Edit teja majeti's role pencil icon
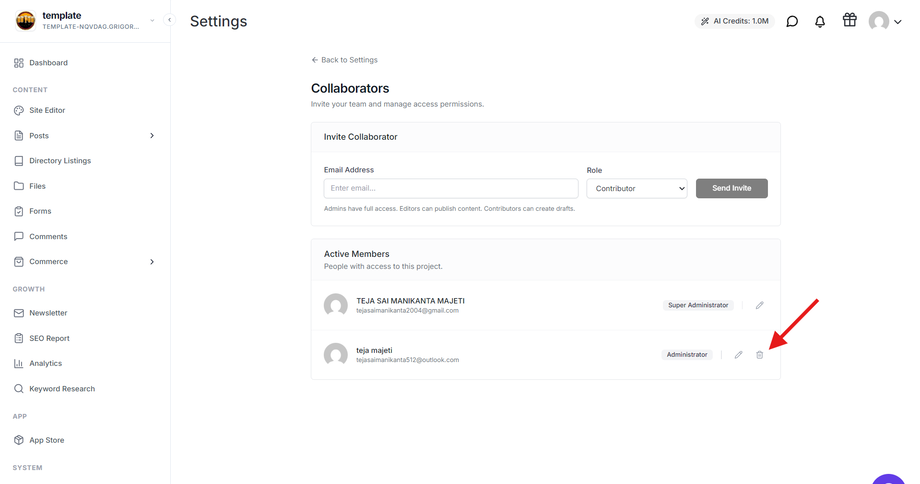Viewport: 920px width, 484px height. 739,355
